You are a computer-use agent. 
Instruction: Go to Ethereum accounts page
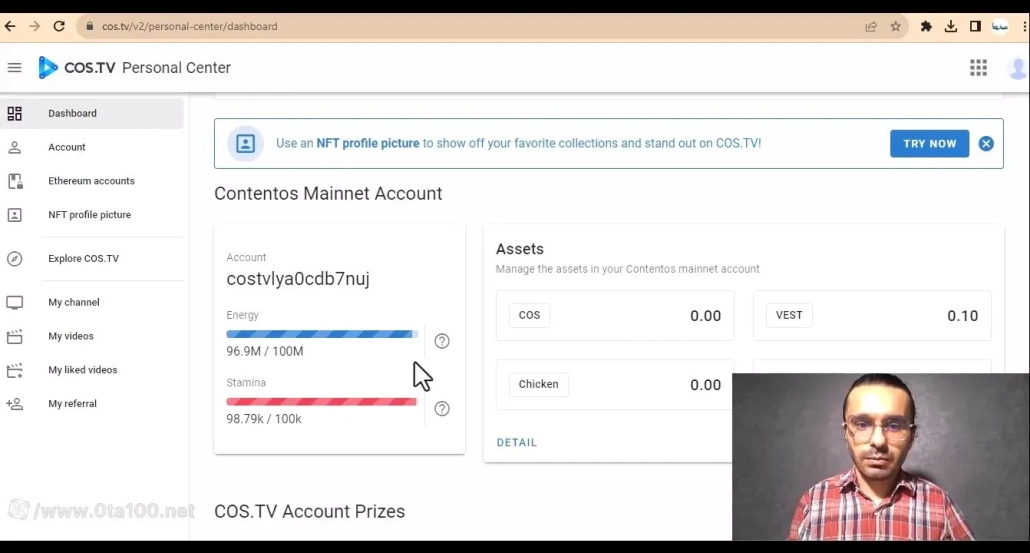pyautogui.click(x=91, y=181)
